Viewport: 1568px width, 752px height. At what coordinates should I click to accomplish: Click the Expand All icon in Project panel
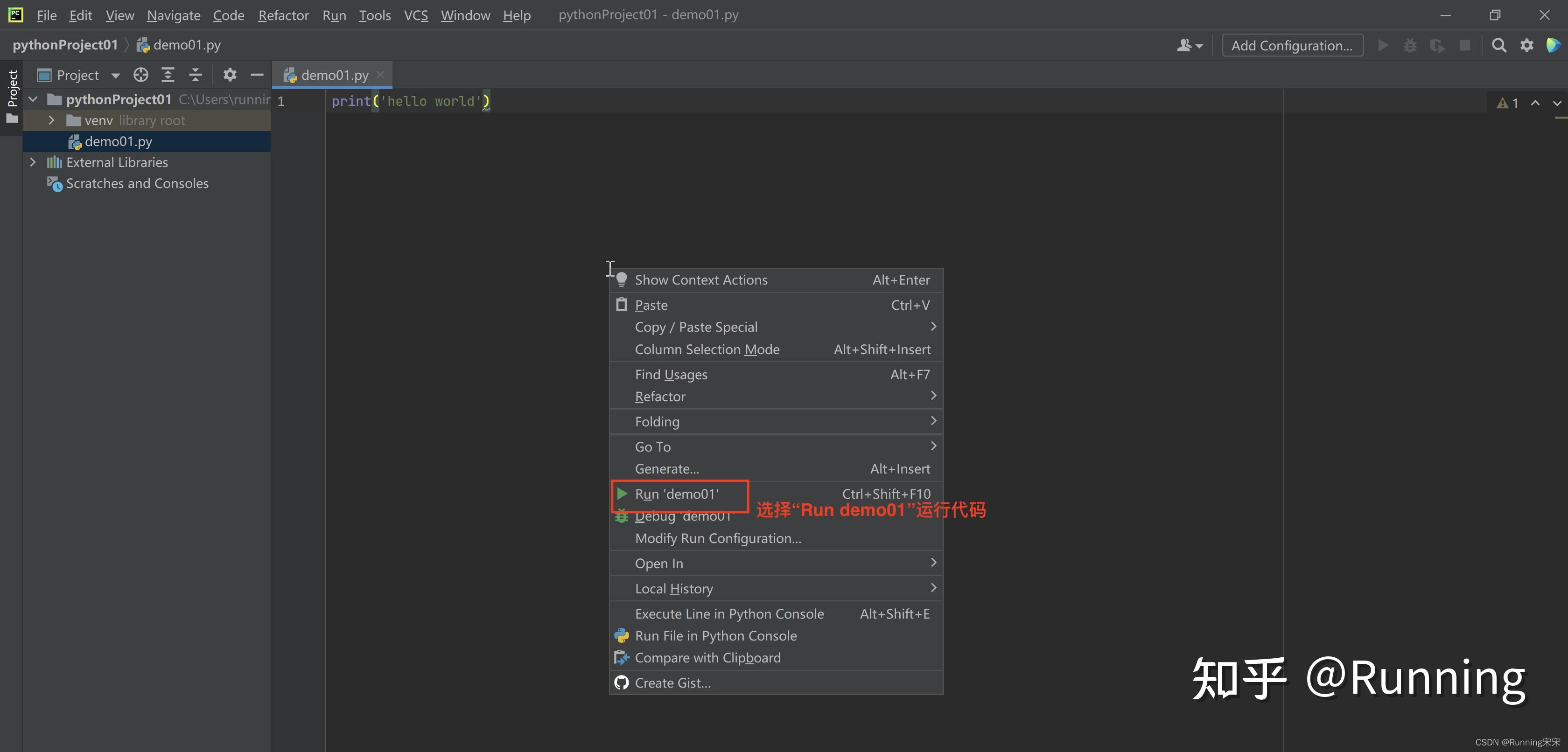tap(168, 75)
